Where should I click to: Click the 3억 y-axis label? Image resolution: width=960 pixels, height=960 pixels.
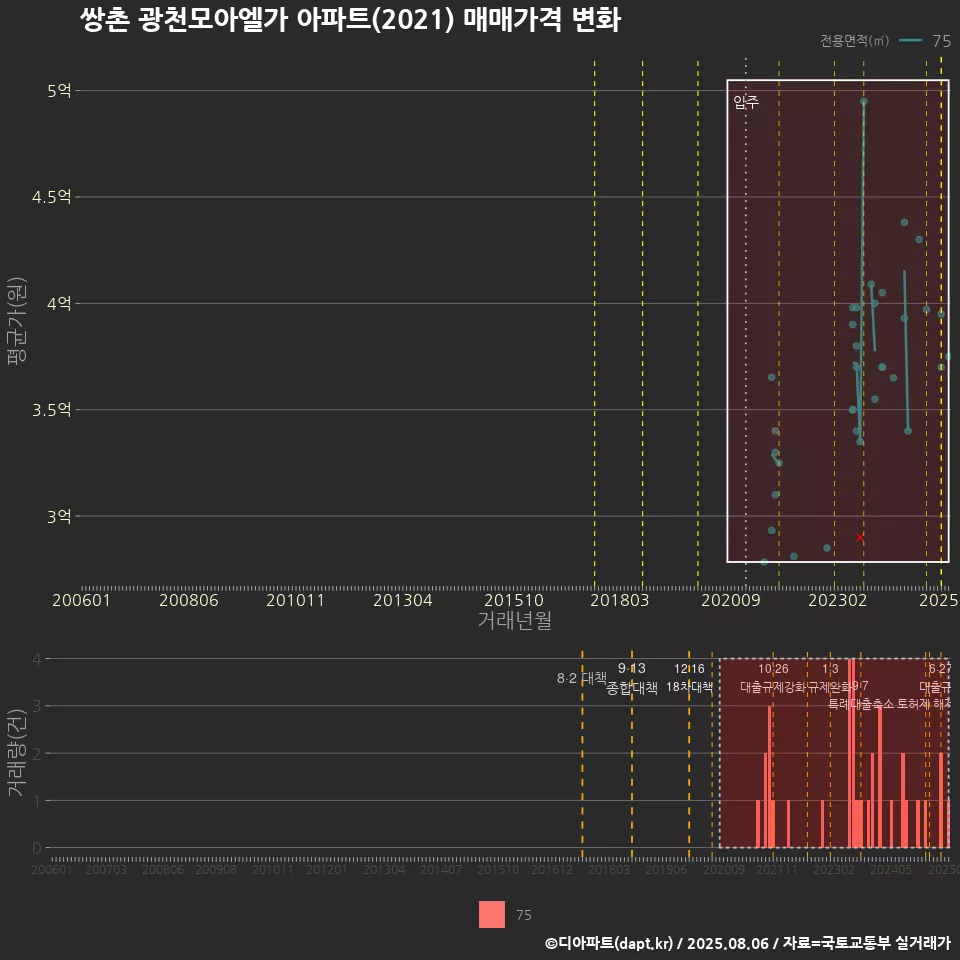tap(59, 516)
